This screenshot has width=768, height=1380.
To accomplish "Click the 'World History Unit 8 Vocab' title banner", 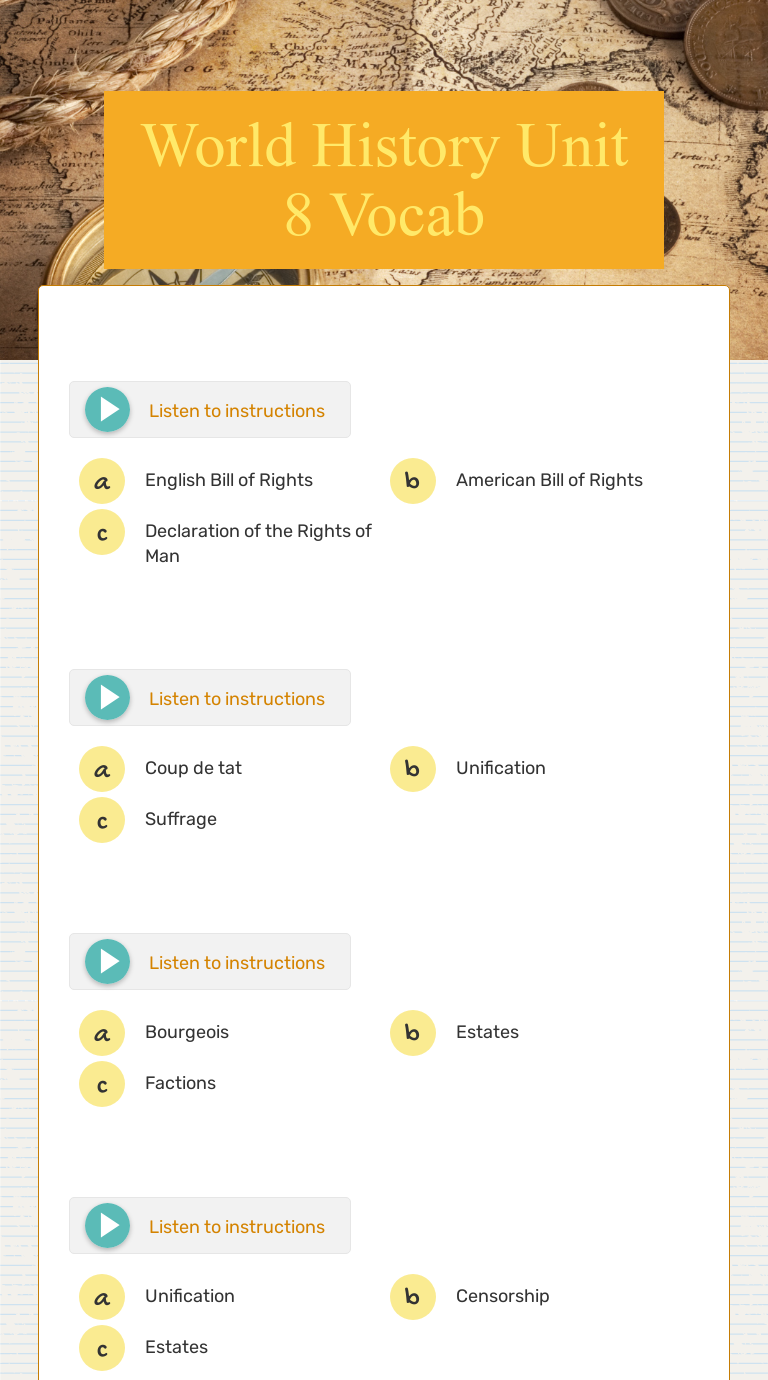I will (384, 180).
